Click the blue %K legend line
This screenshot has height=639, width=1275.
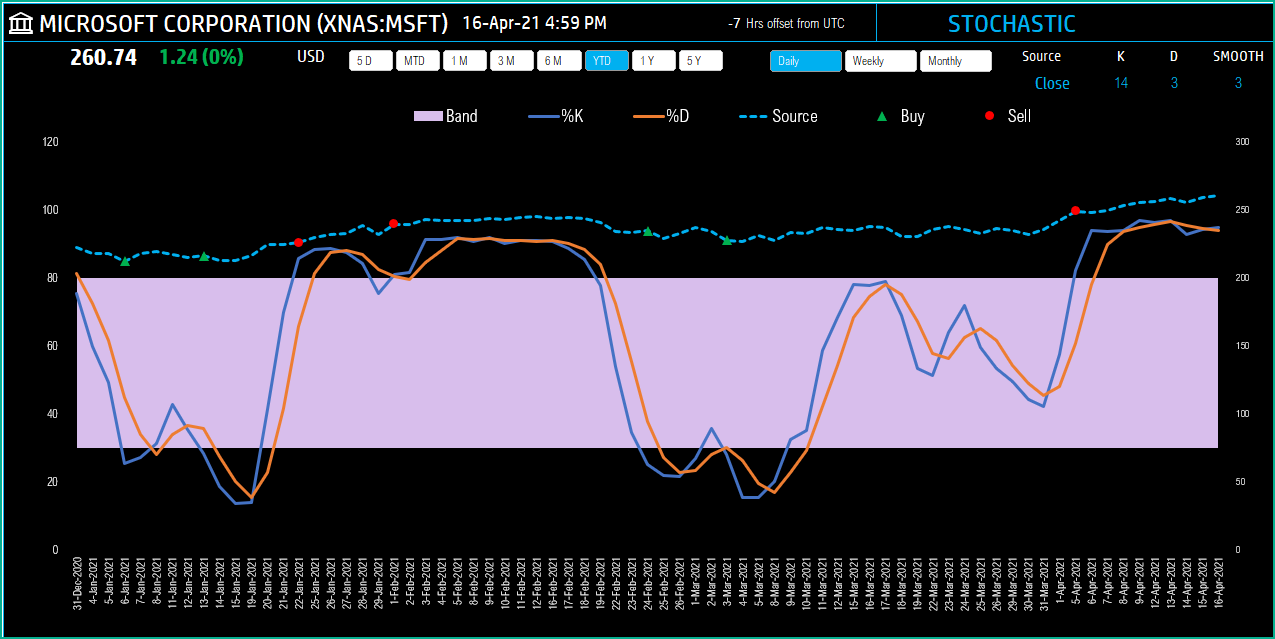coord(542,116)
